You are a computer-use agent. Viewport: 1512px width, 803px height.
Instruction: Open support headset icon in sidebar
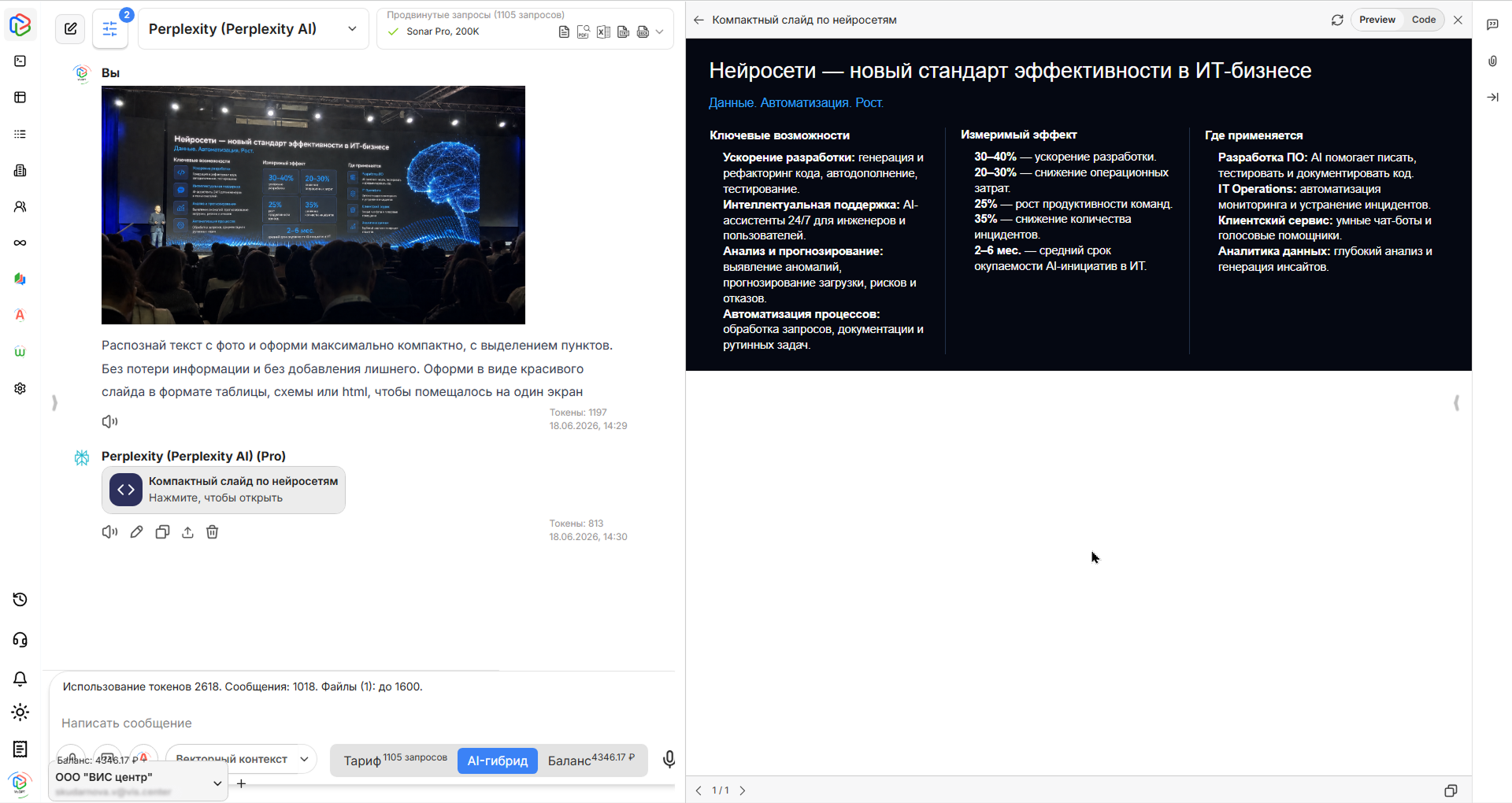20,640
